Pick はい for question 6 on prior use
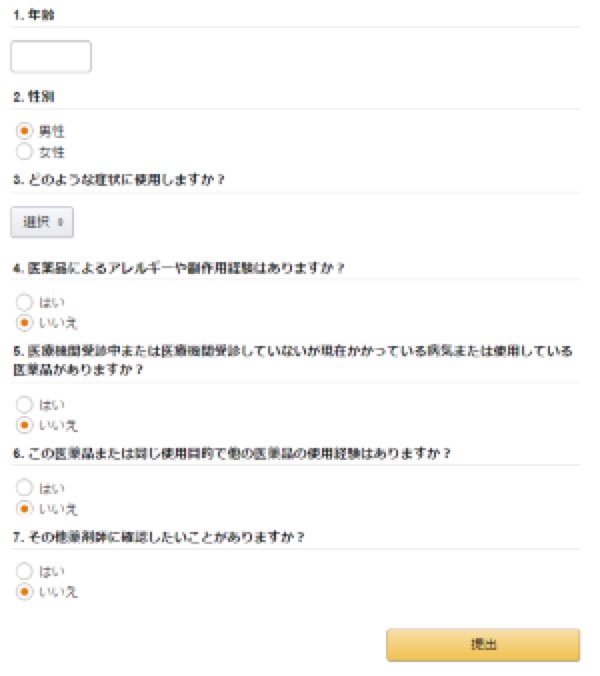This screenshot has width=600, height=676. click(25, 488)
